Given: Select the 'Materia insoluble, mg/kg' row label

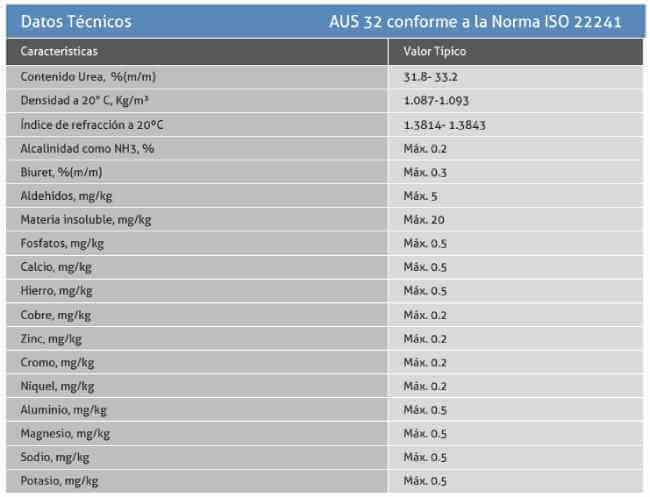Looking at the screenshot, I should point(86,220).
